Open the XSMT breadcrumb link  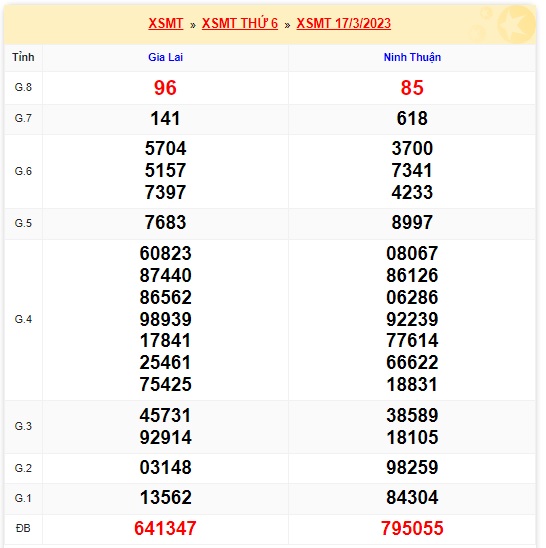click(165, 23)
